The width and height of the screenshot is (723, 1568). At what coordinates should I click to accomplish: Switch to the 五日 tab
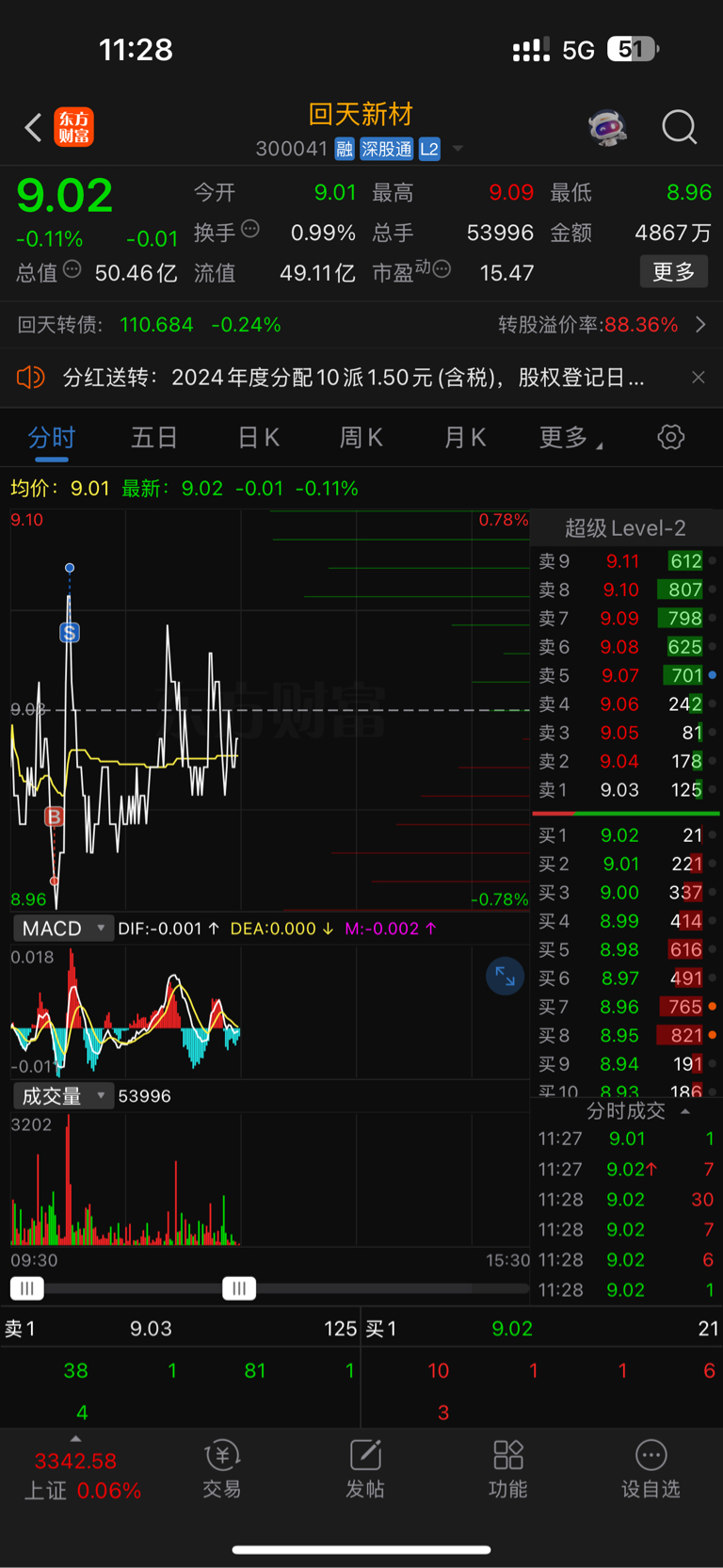coord(154,438)
